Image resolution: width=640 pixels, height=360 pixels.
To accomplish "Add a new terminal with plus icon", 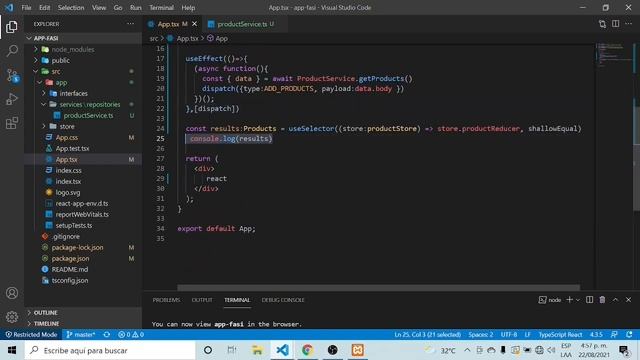I will point(569,300).
